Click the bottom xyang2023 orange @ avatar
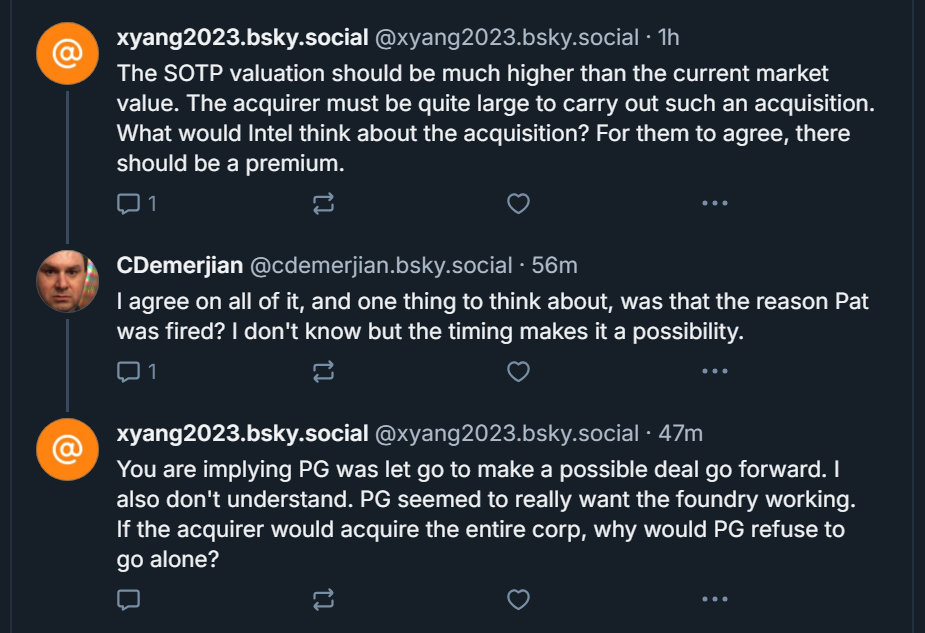925x633 pixels. pos(67,448)
